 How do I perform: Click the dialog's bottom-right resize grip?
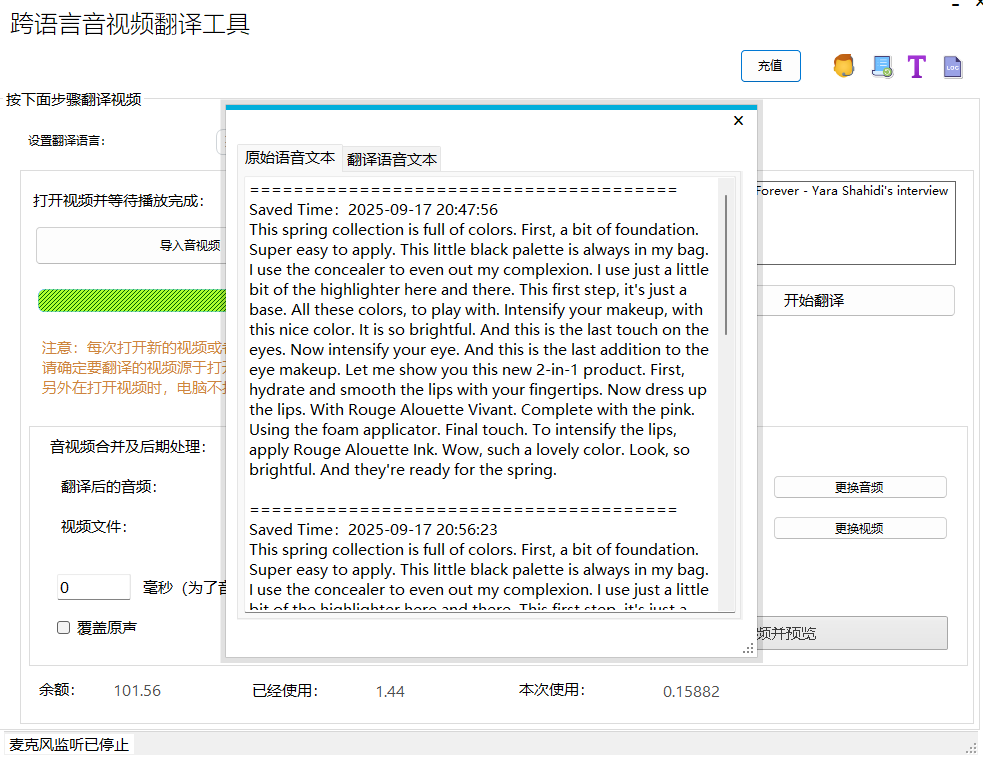tap(748, 650)
